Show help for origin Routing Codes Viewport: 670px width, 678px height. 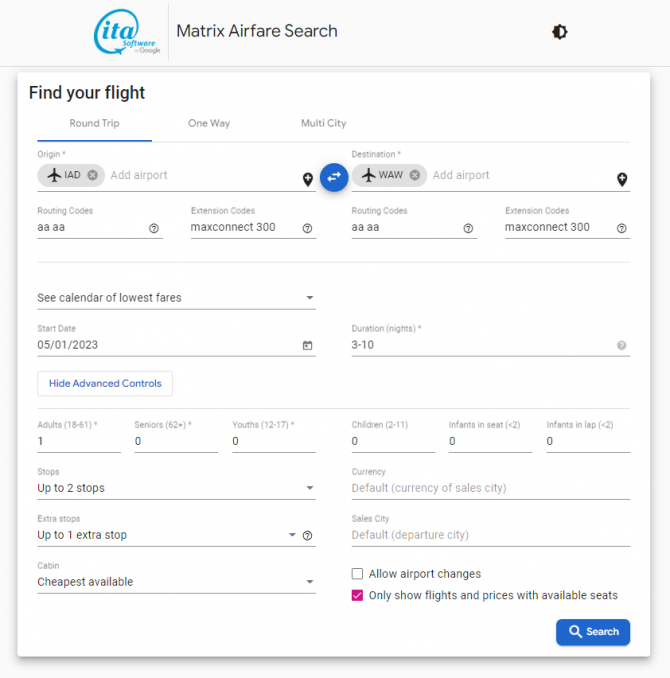pos(154,228)
